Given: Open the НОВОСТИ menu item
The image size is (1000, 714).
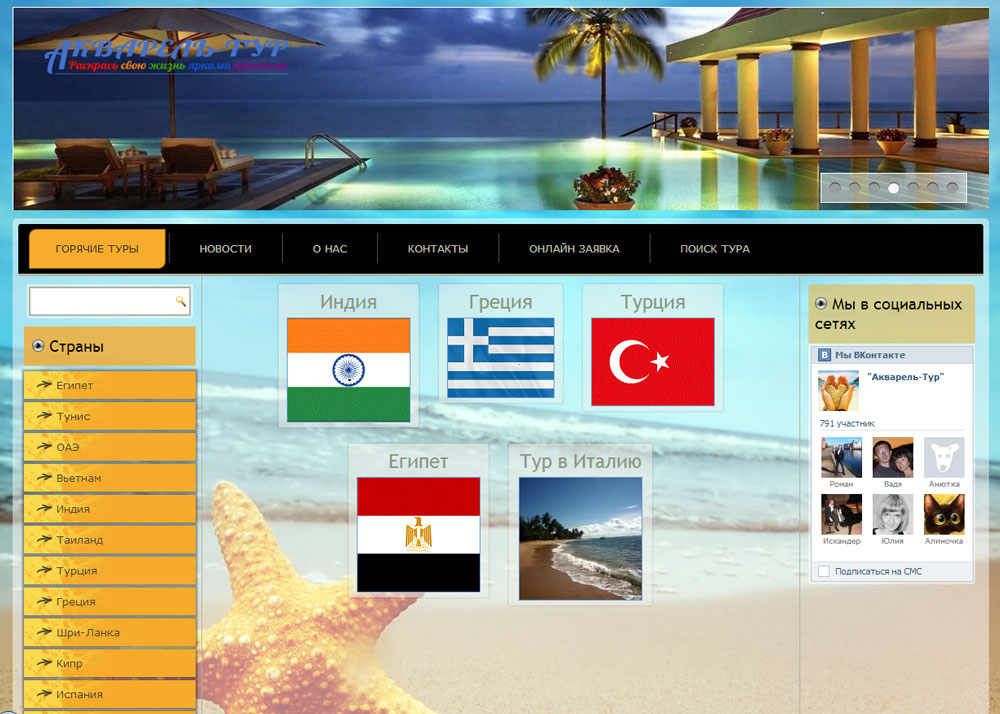Looking at the screenshot, I should [225, 249].
